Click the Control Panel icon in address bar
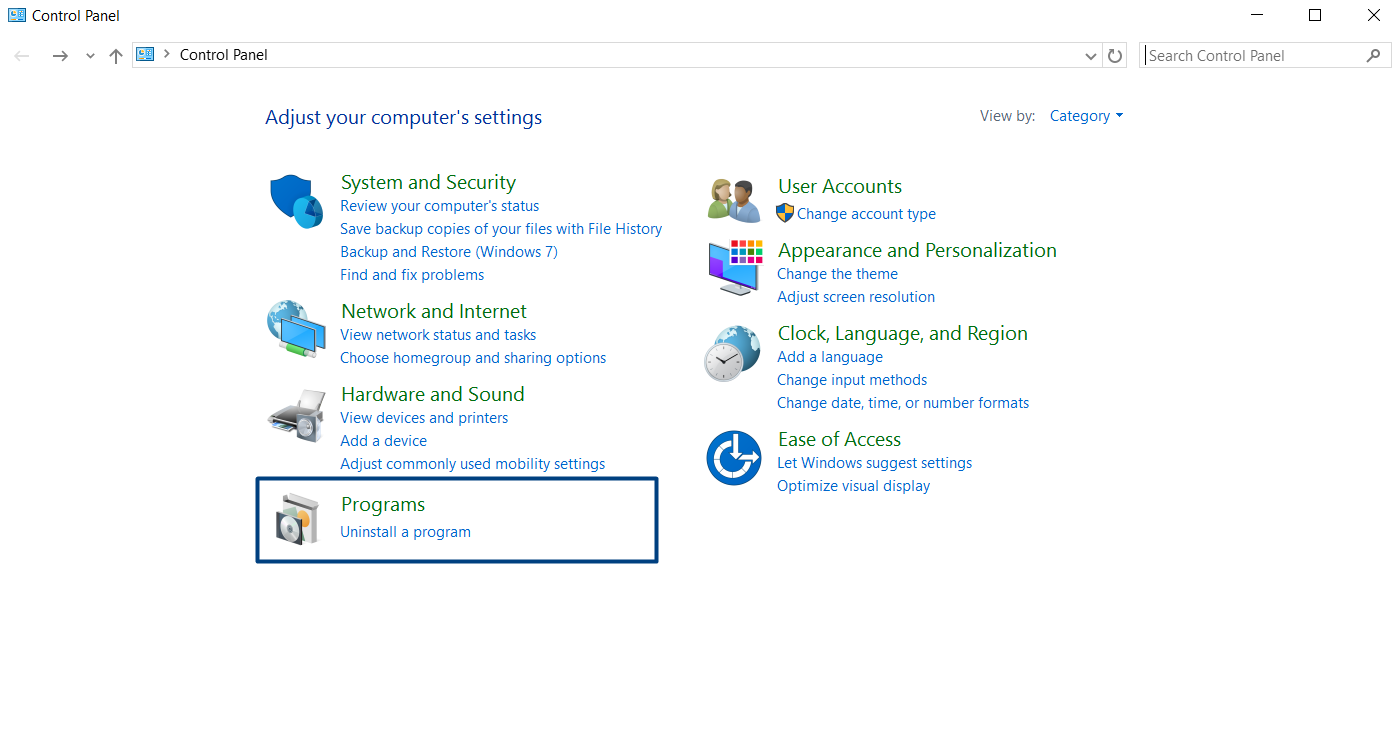Screen dimensions: 1400x734 point(146,55)
